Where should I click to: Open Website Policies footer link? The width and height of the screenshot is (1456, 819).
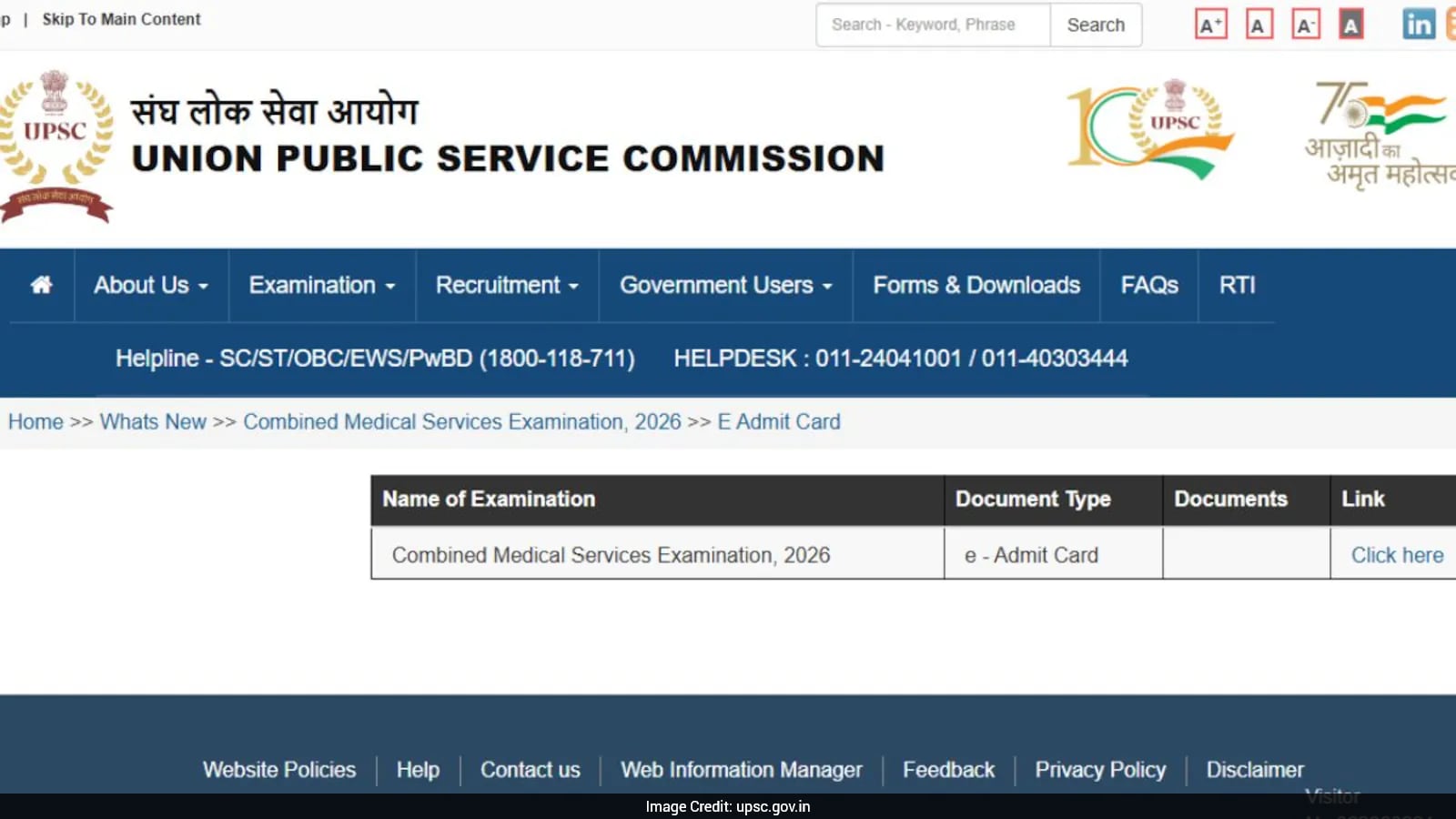pos(279,770)
